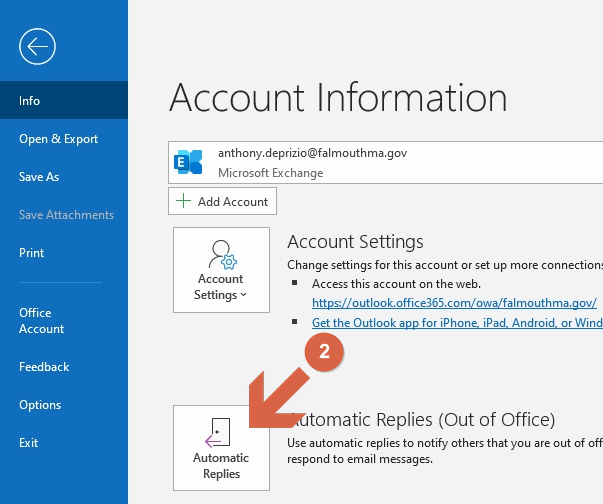
Task: Expand the Account Settings dropdown button
Action: (221, 269)
